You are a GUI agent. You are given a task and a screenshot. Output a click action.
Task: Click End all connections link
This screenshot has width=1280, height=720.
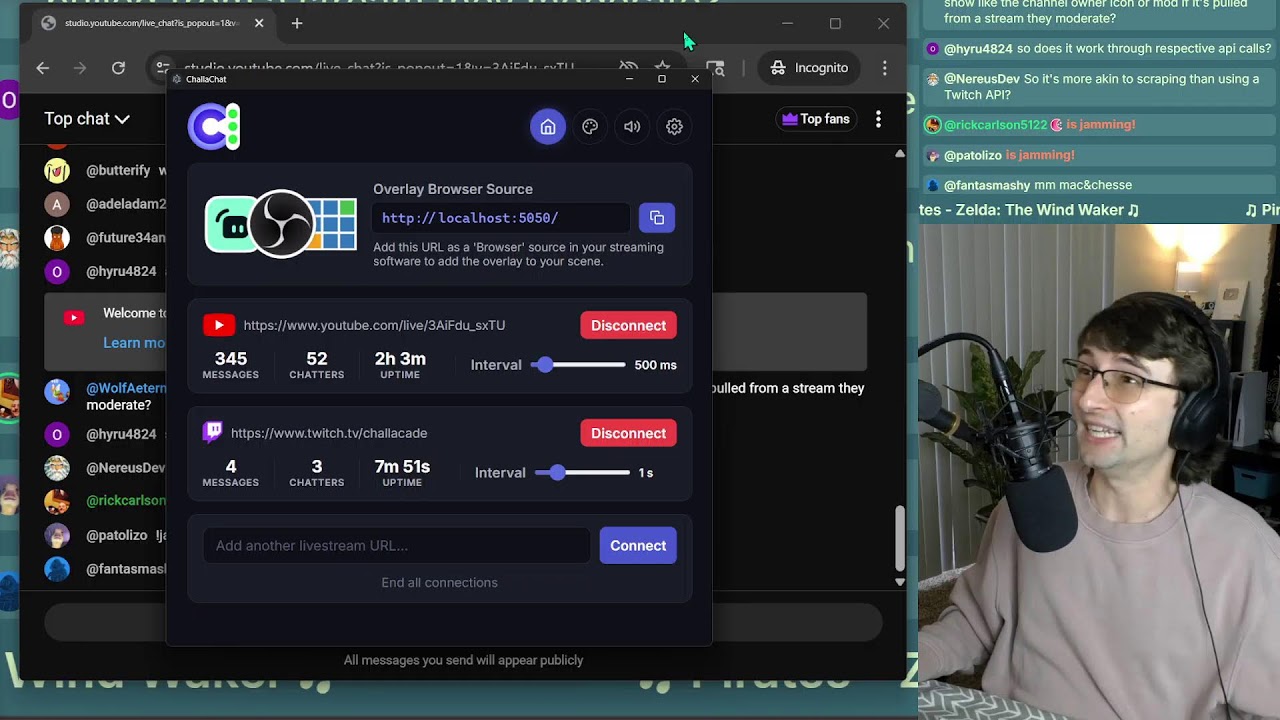click(439, 583)
